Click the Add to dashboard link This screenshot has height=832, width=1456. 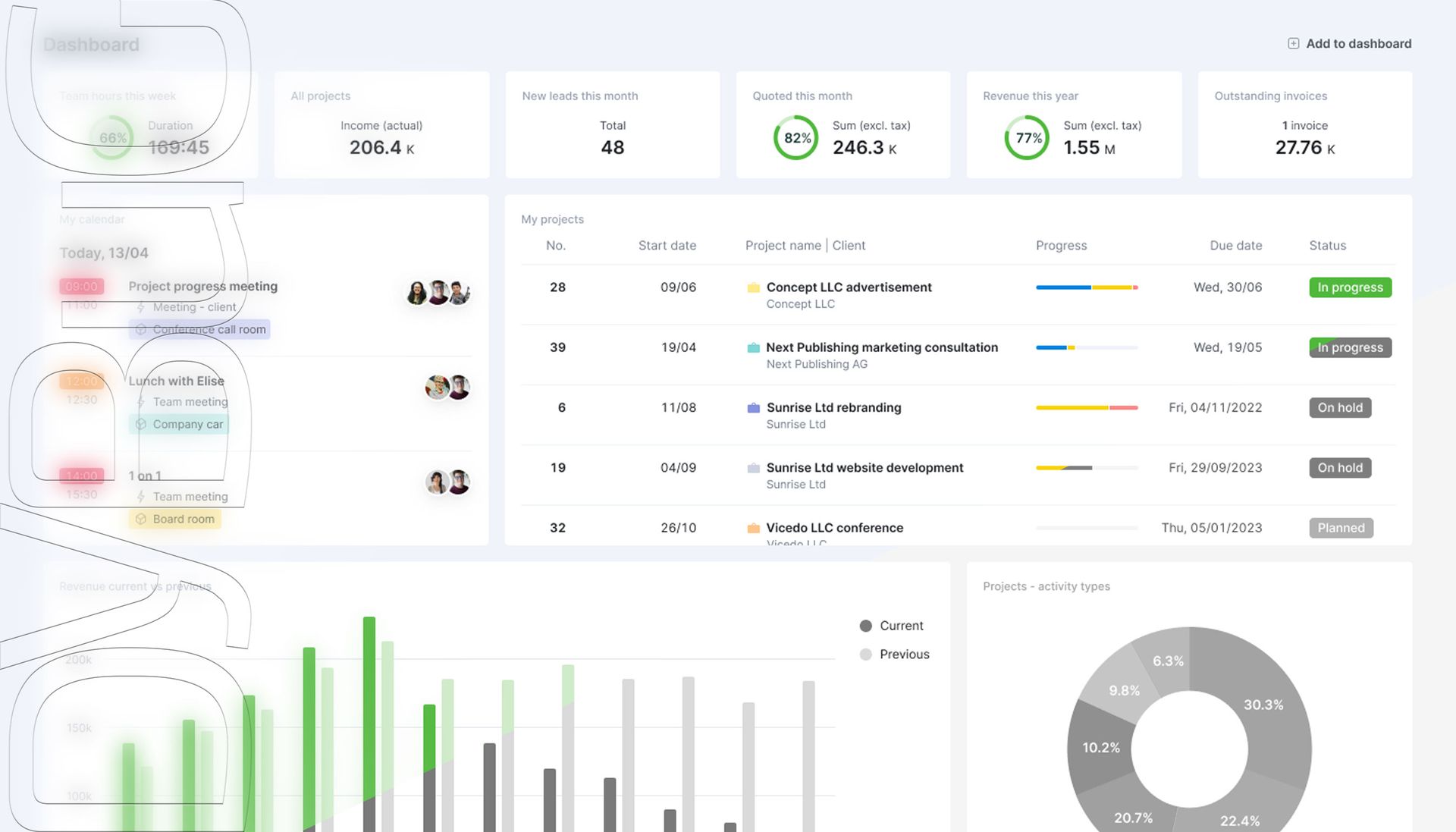click(x=1350, y=44)
